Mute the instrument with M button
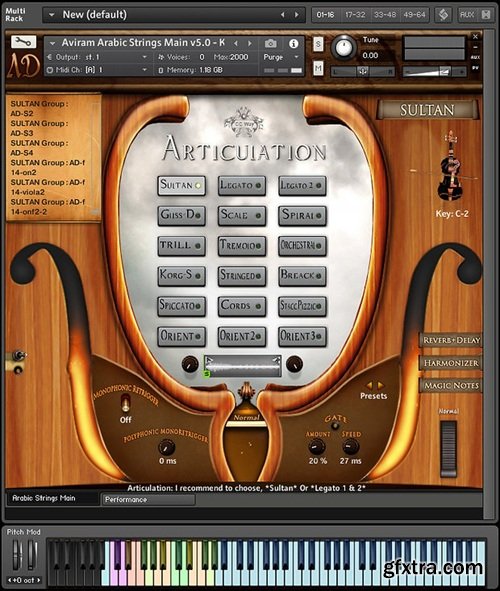 pyautogui.click(x=318, y=68)
